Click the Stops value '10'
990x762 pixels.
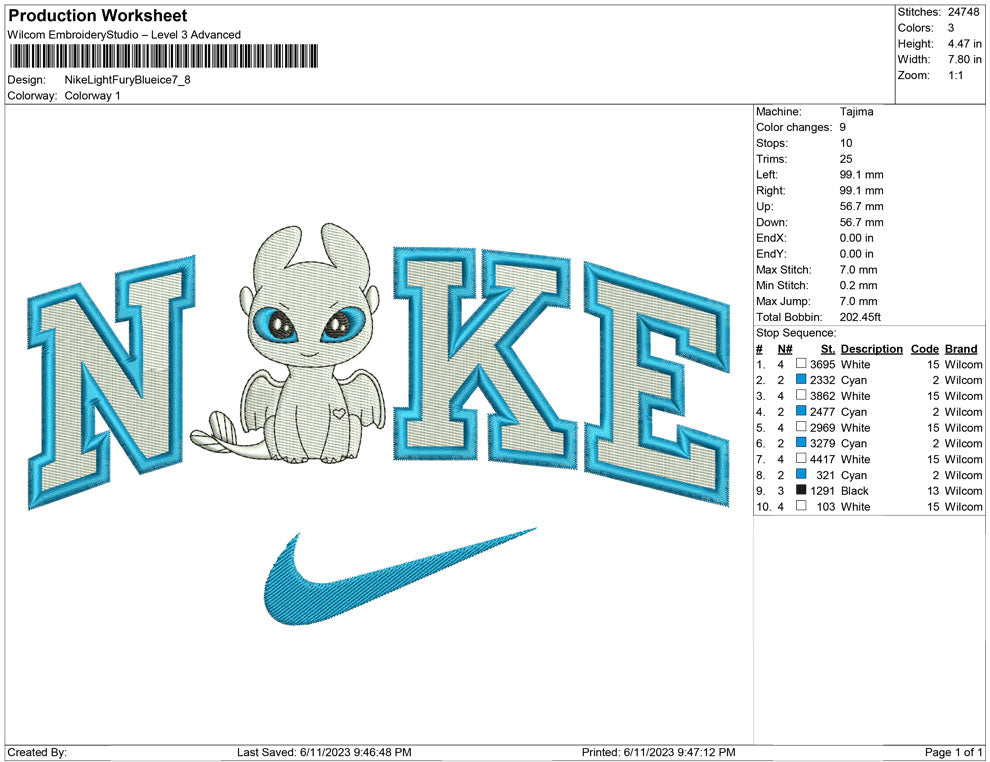tap(846, 143)
